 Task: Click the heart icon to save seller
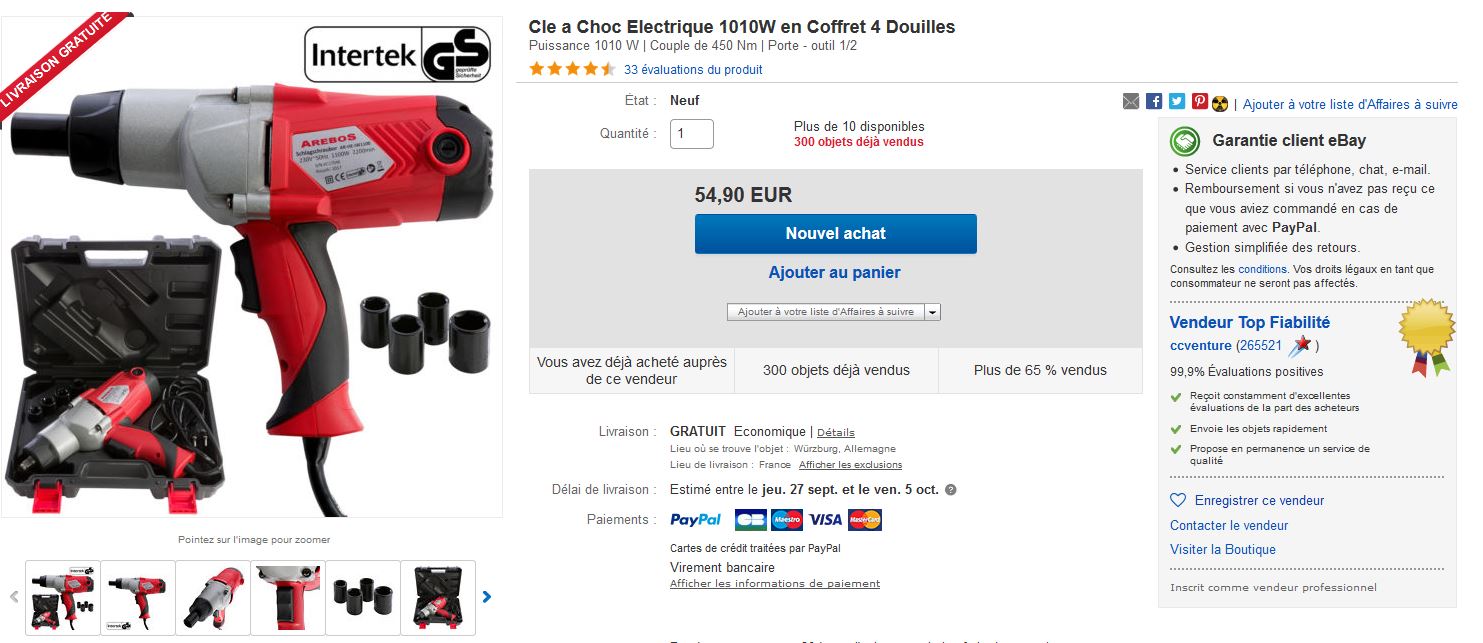point(1178,500)
